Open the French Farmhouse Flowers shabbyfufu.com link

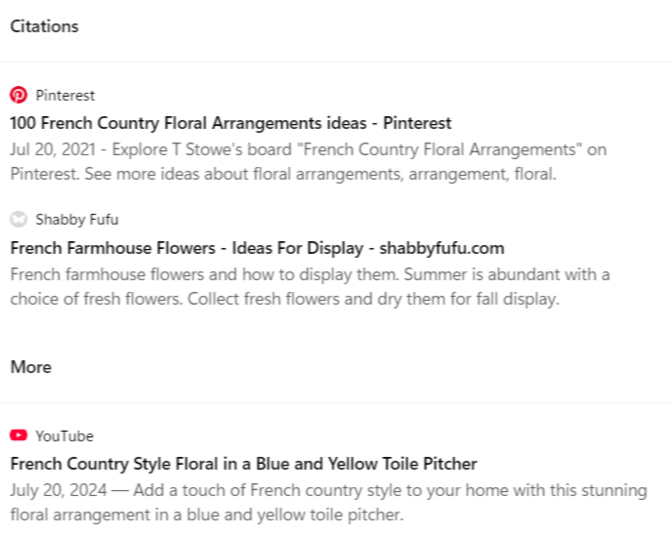coord(257,248)
